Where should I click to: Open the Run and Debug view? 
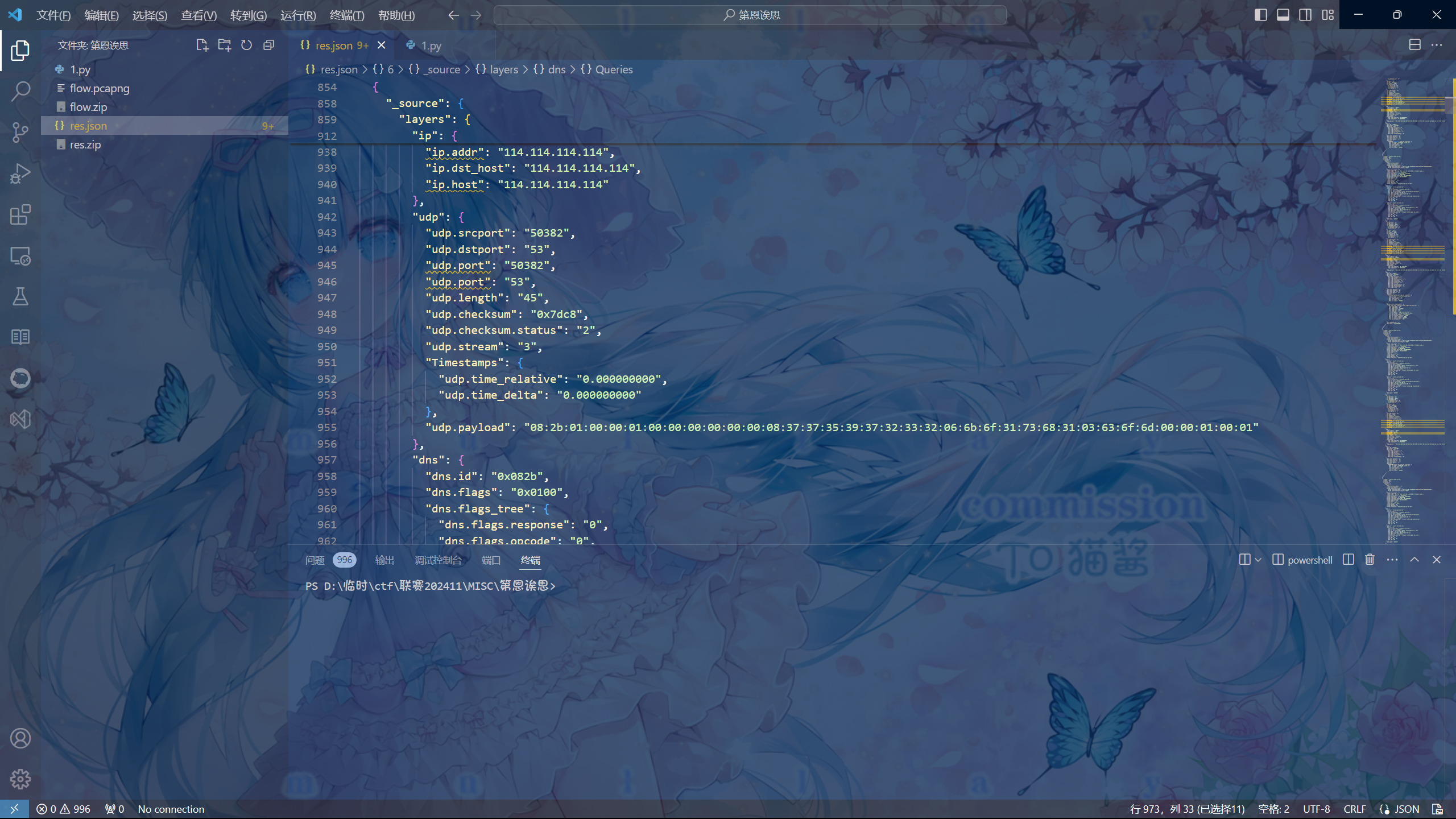pyautogui.click(x=20, y=173)
